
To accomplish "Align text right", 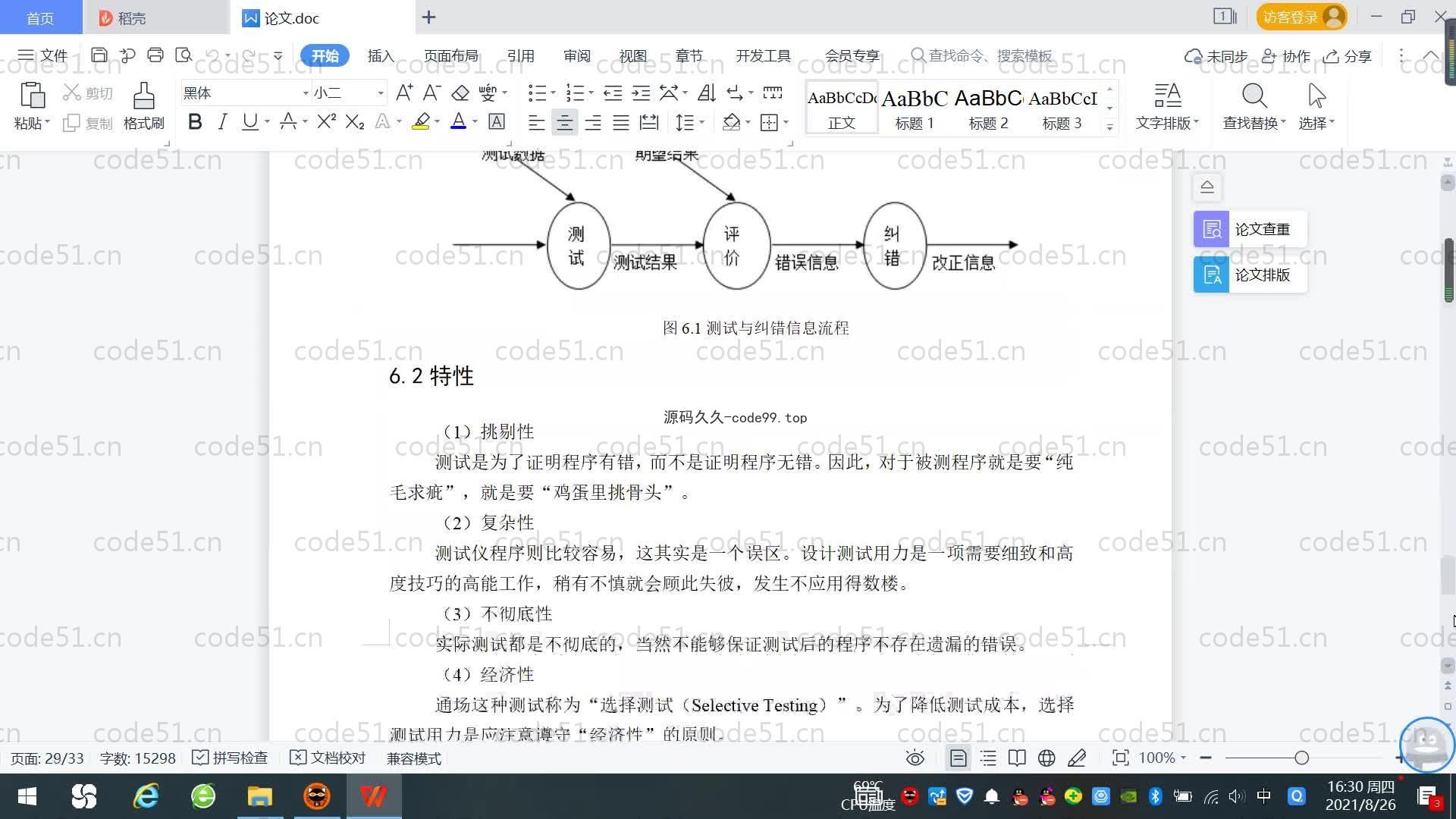I will pos(593,122).
